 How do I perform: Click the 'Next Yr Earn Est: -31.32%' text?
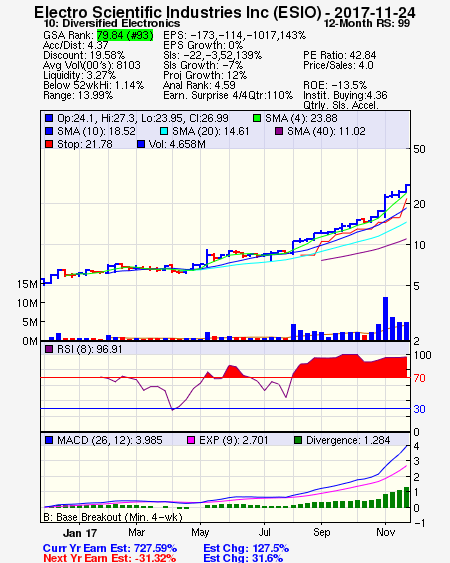click(x=110, y=558)
